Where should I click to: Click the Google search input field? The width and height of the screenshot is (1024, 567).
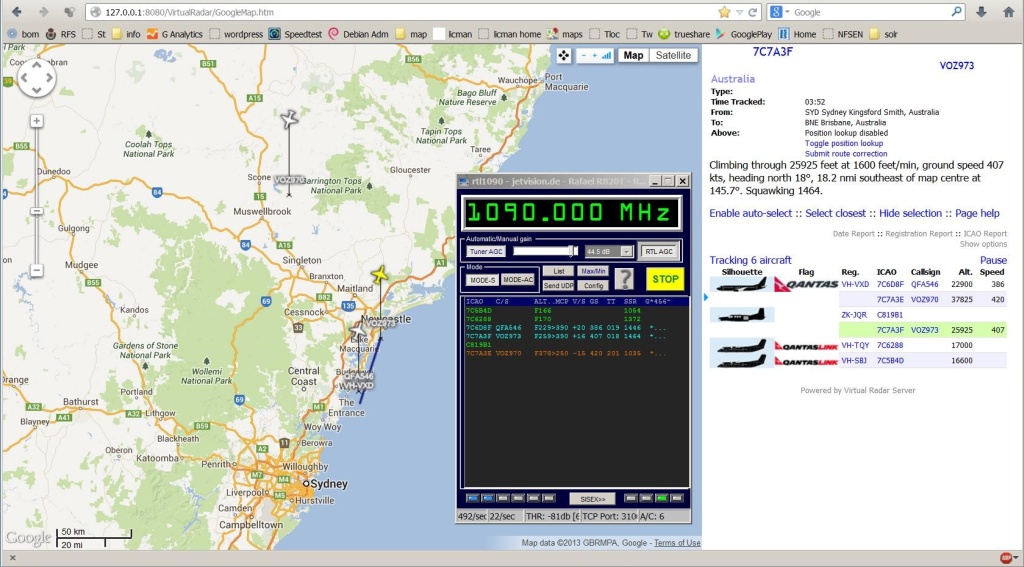[872, 12]
